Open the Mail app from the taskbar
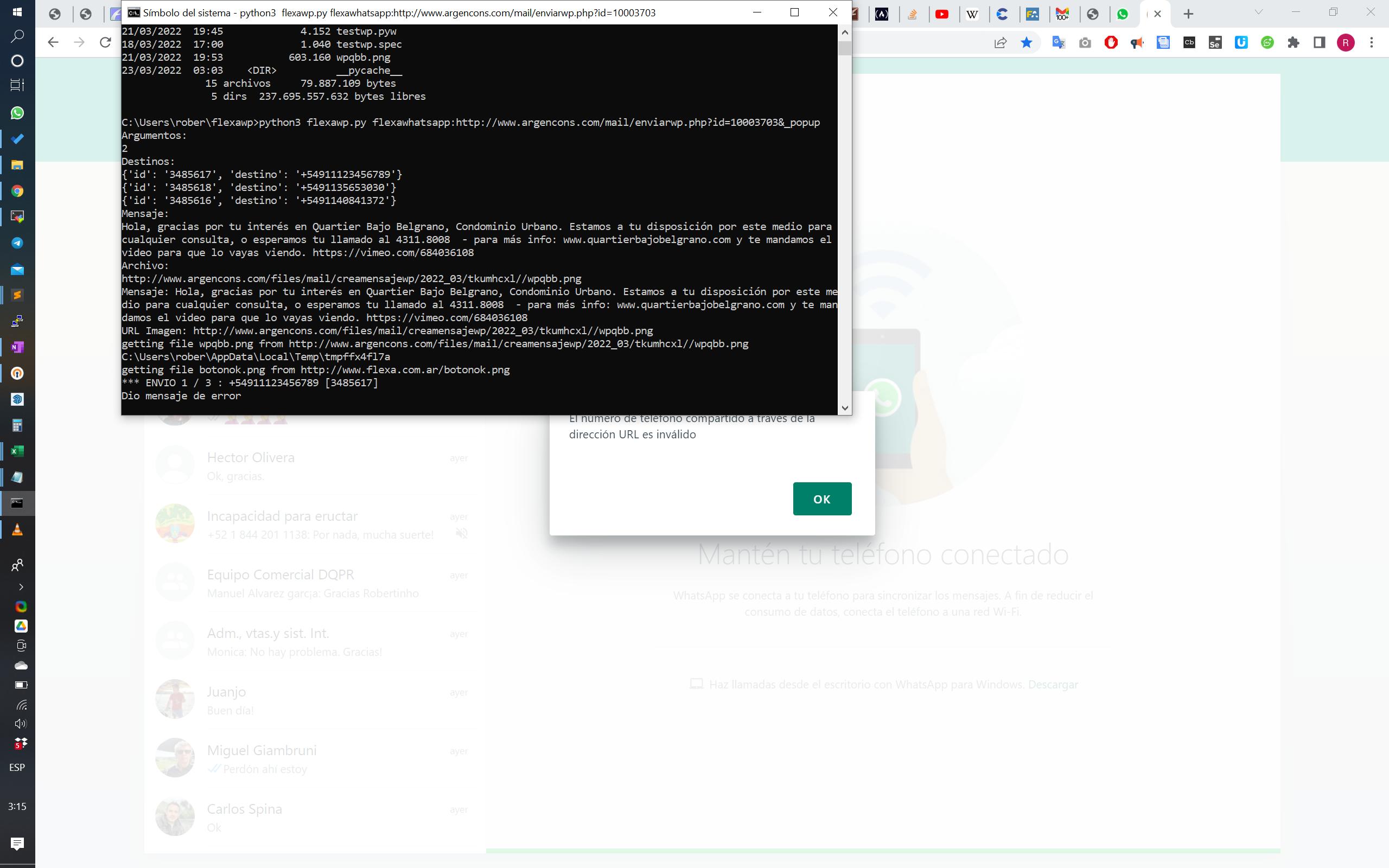This screenshot has height=868, width=1389. tap(17, 269)
